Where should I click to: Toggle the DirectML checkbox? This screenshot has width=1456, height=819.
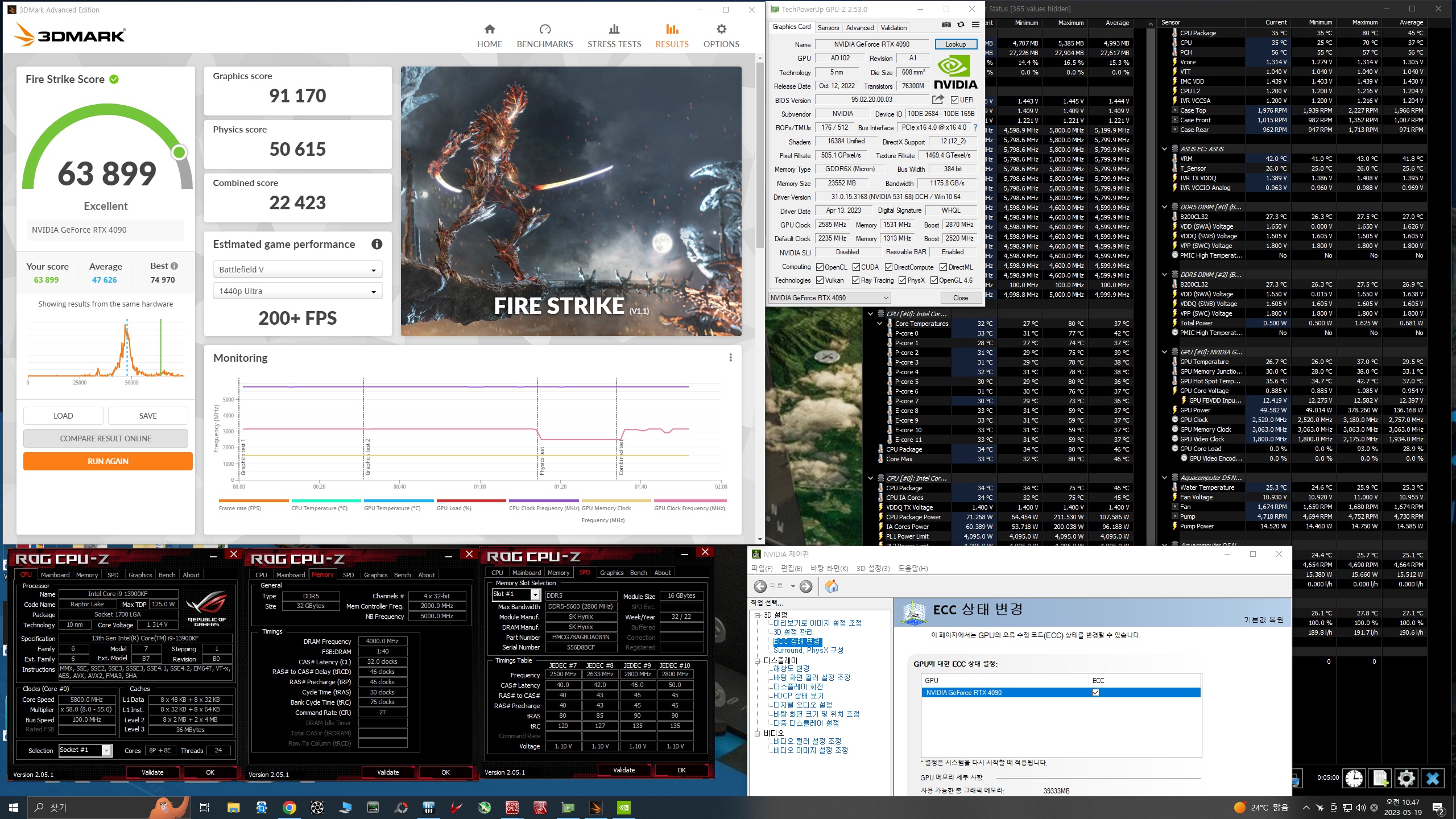[943, 267]
